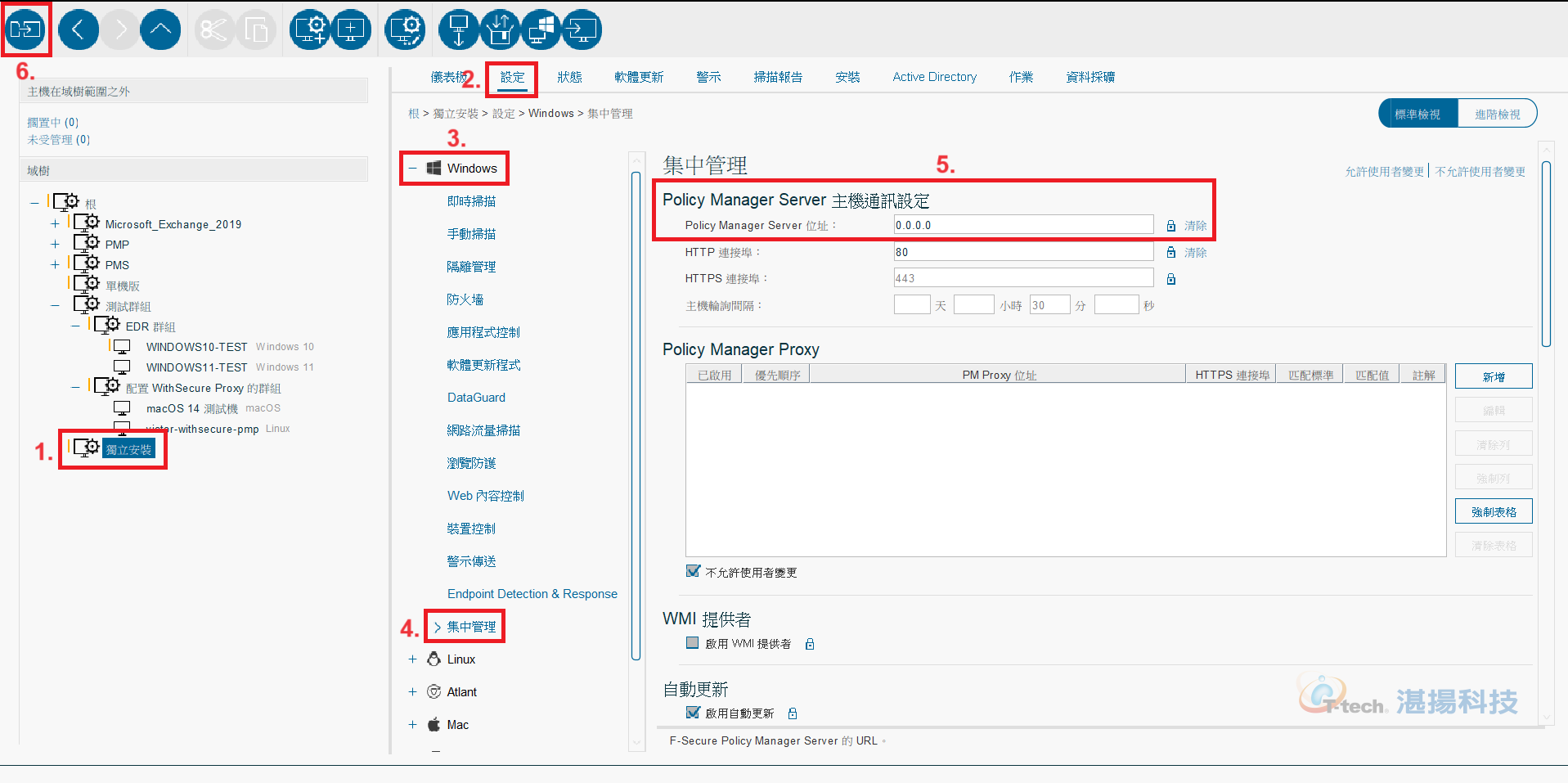Select the 根 root domain in tree
The image size is (1568, 783).
pos(91,204)
